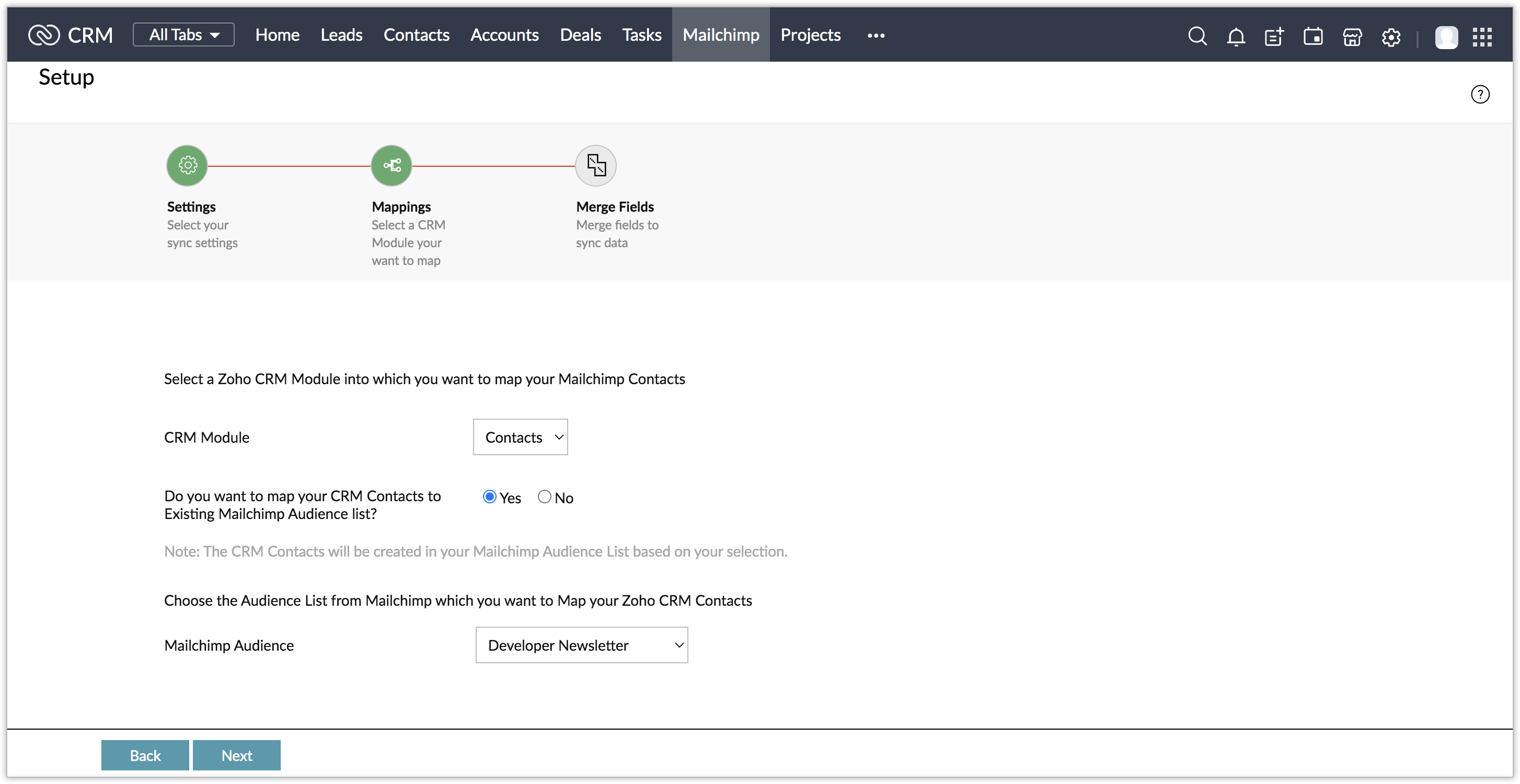Open the notifications bell
The height and width of the screenshot is (784, 1520).
(x=1236, y=37)
